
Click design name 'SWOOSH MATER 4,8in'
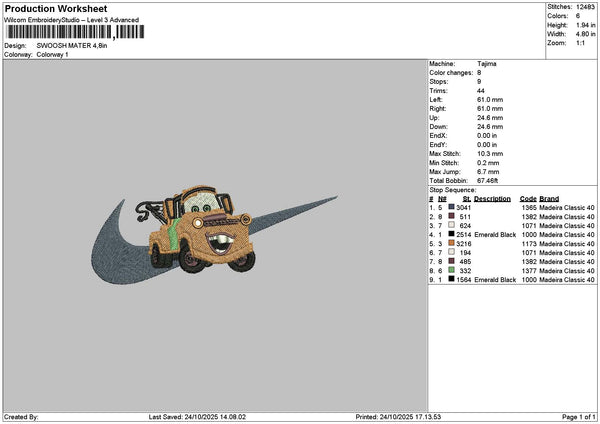(x=72, y=46)
